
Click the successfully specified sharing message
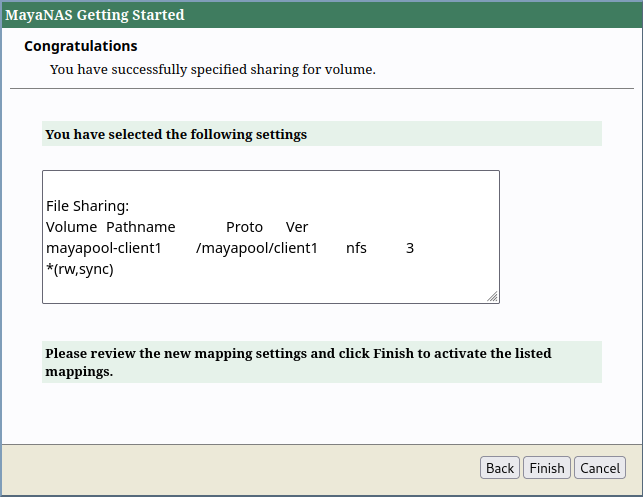[x=212, y=70]
